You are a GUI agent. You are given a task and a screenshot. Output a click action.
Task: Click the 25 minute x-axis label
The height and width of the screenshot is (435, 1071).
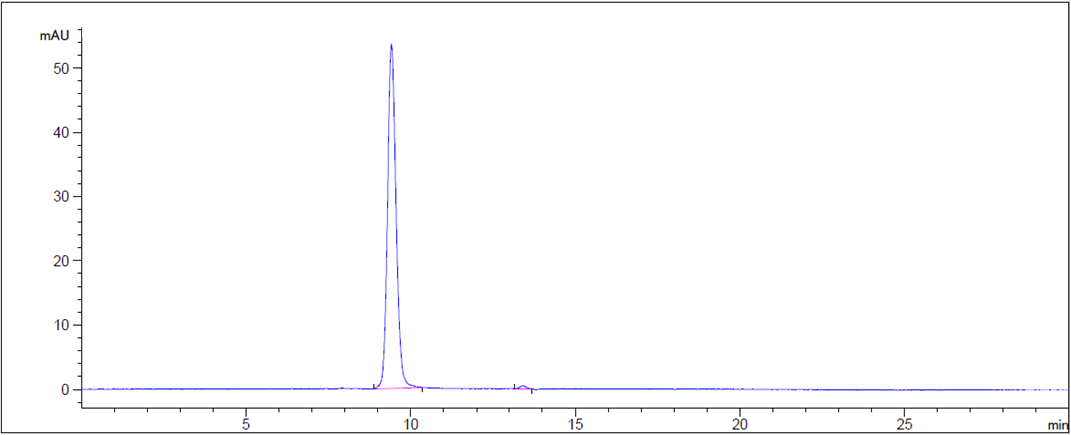click(x=904, y=423)
